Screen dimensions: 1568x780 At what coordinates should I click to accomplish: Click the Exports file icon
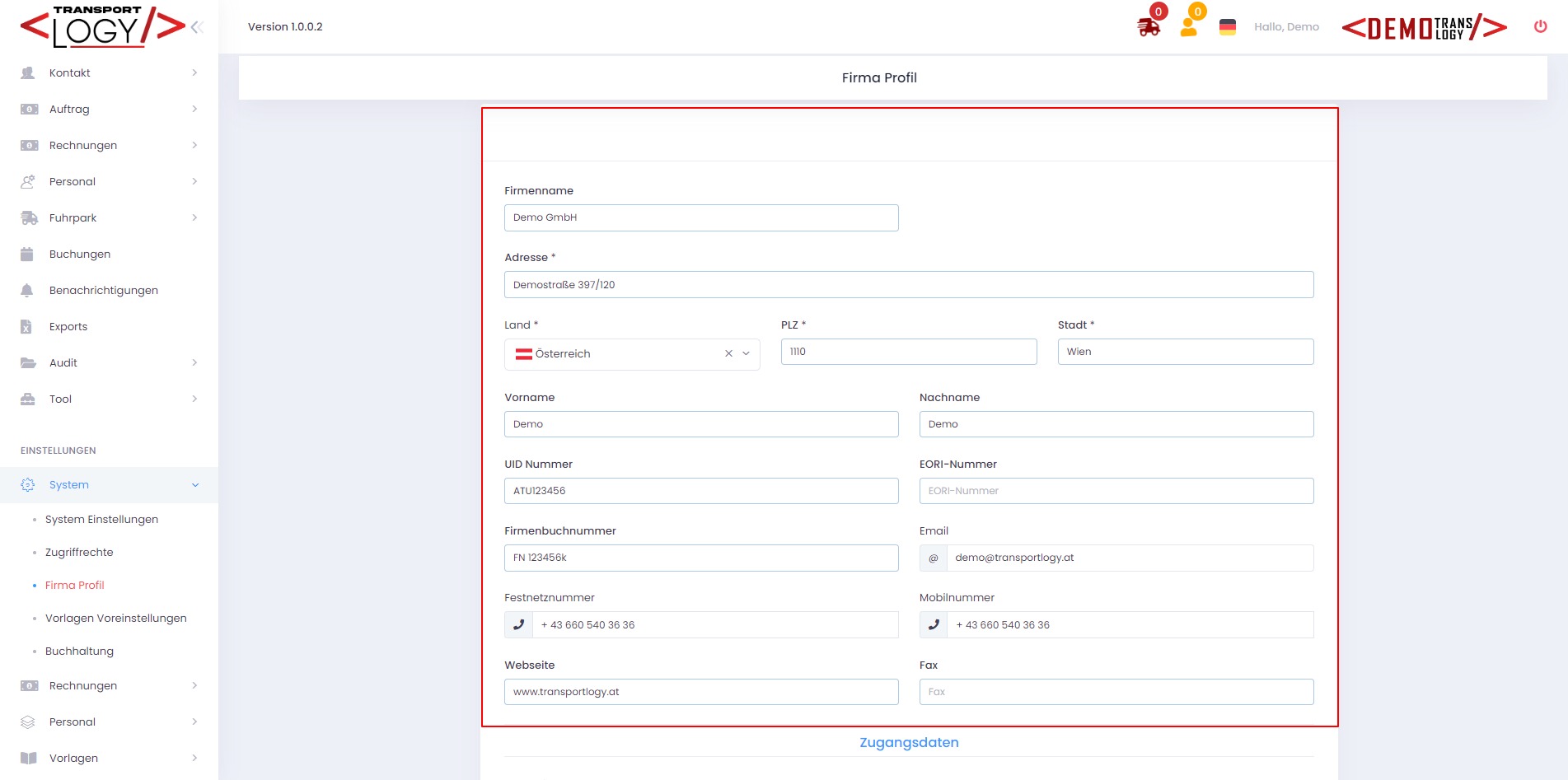[x=27, y=326]
